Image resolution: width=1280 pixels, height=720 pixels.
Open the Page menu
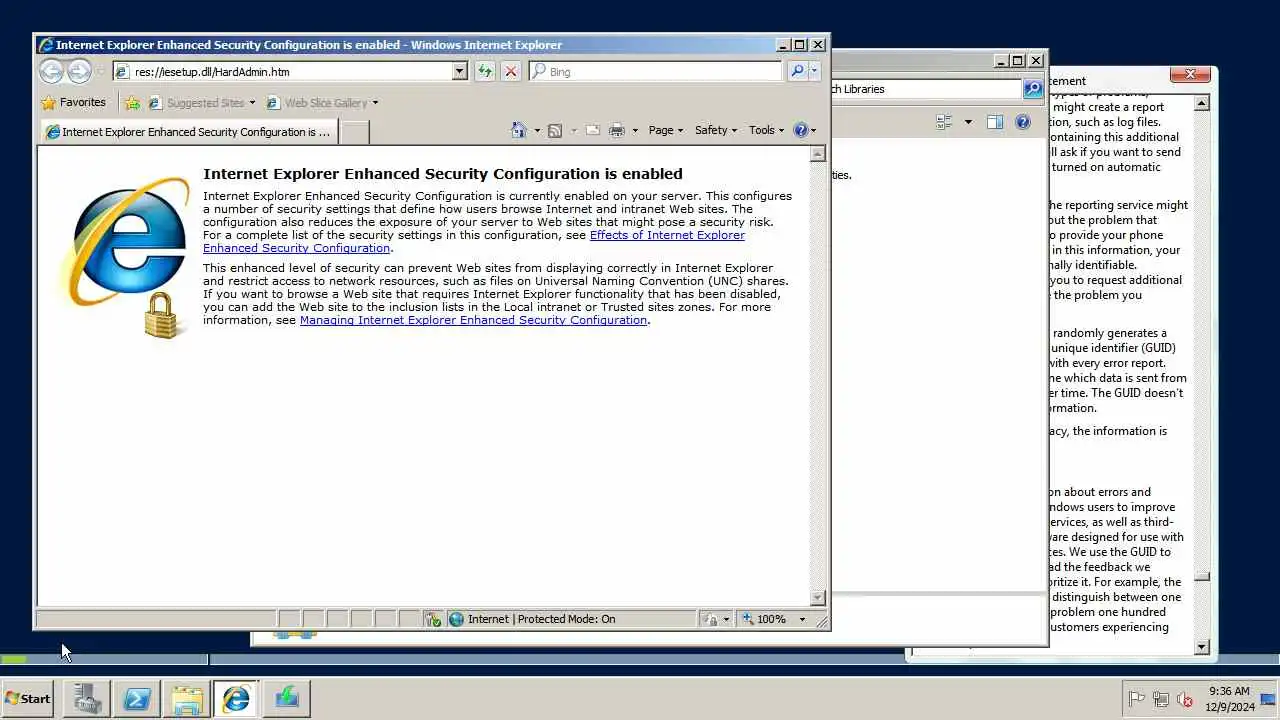point(666,130)
